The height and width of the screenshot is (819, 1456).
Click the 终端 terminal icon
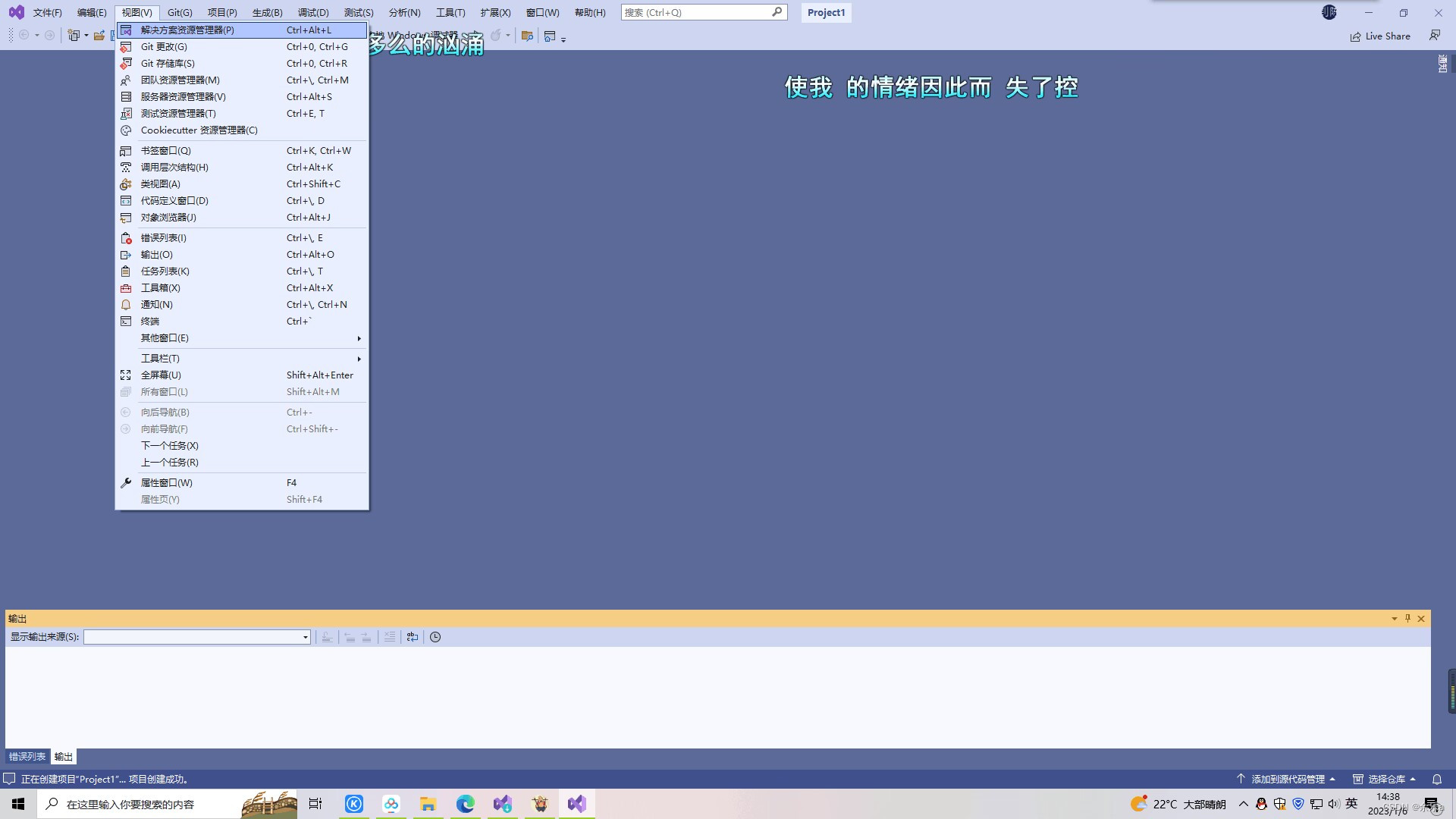tap(126, 322)
